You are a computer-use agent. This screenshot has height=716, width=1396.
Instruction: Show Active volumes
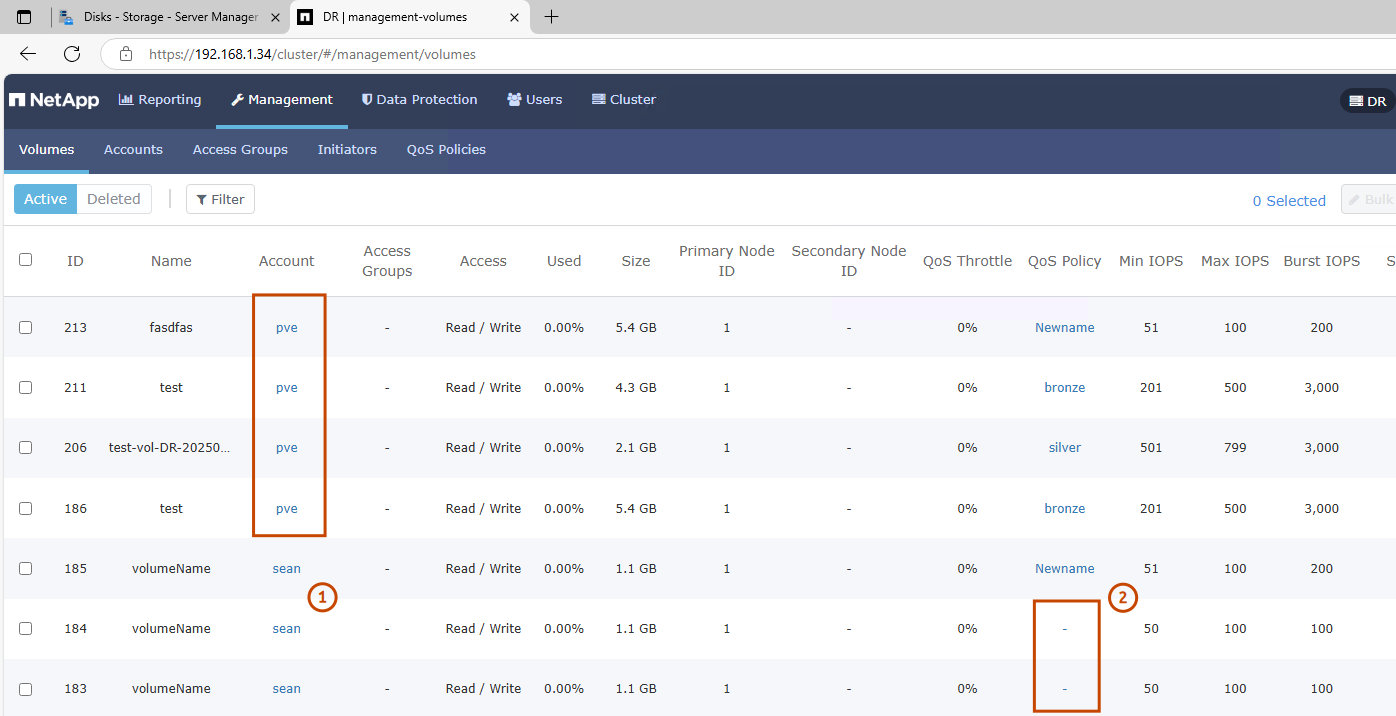(x=46, y=199)
